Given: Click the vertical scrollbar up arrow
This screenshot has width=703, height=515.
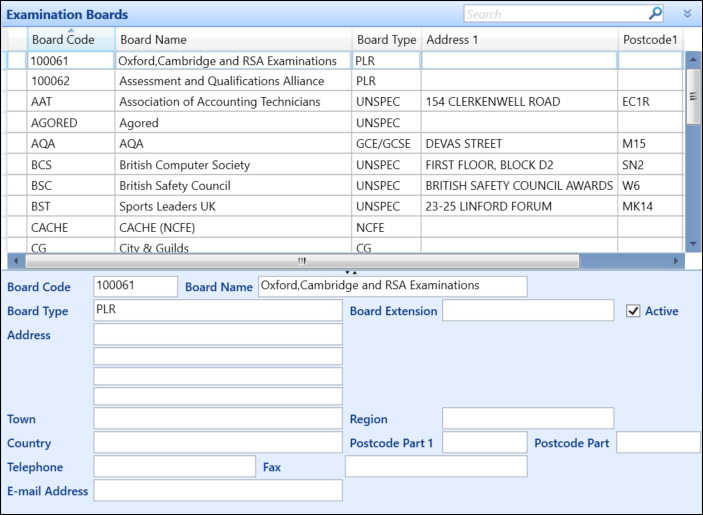Looking at the screenshot, I should pos(693,59).
